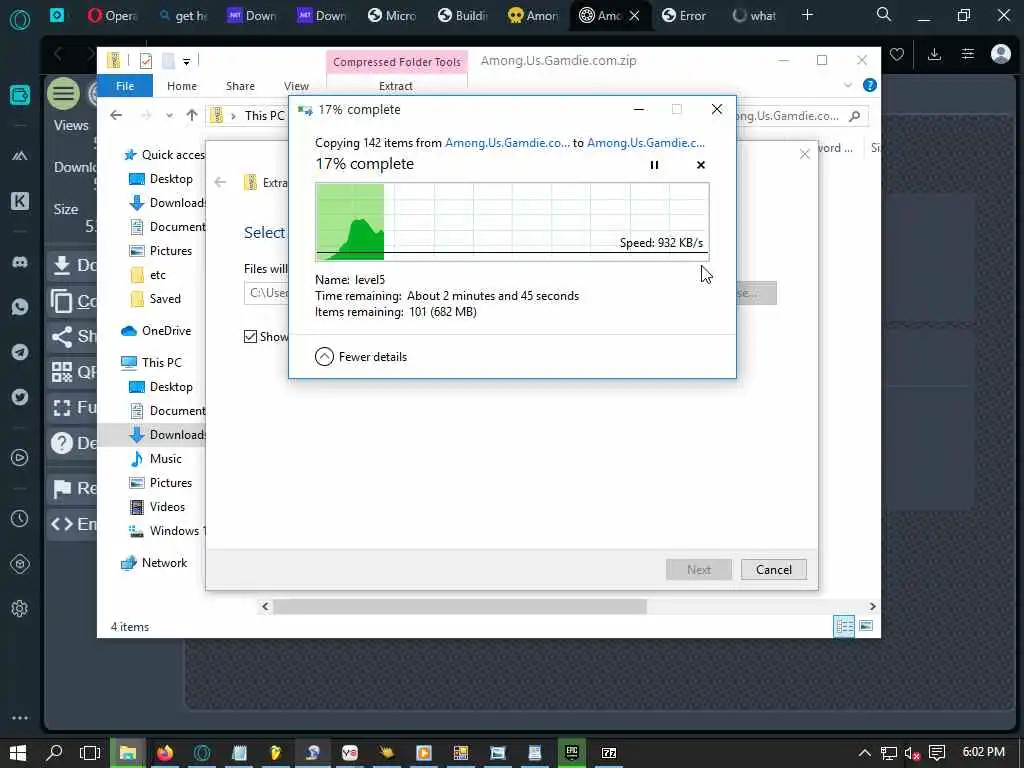Click heart bookmark icon in Opera

pos(897,54)
